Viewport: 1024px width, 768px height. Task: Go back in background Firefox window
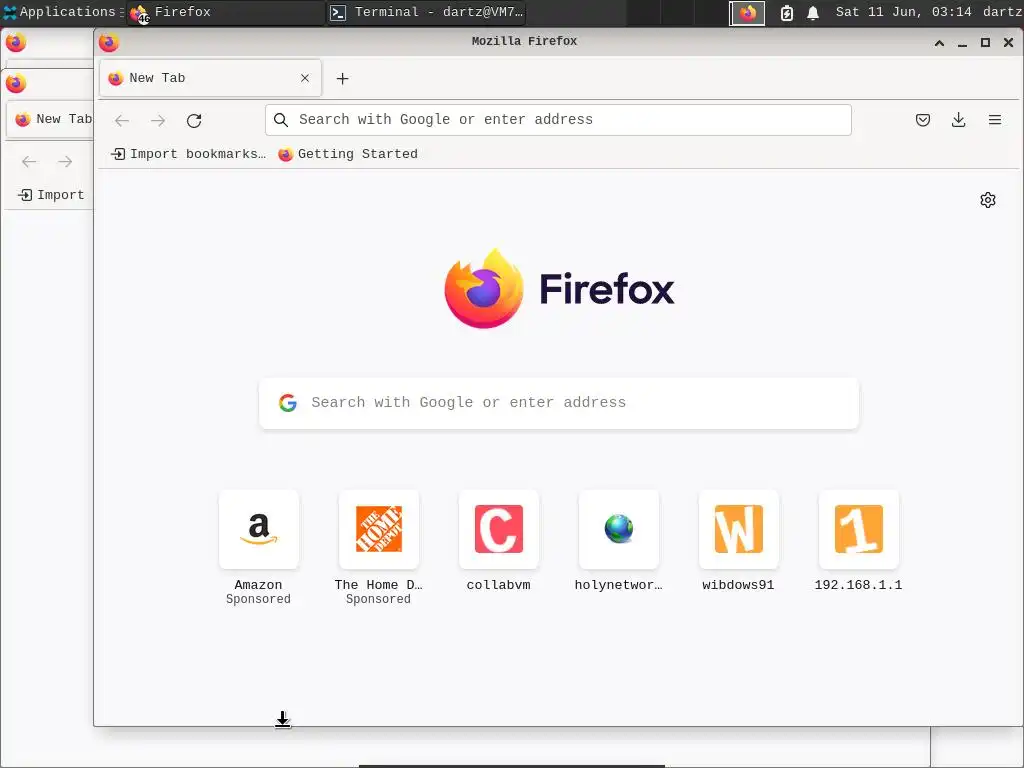point(29,161)
